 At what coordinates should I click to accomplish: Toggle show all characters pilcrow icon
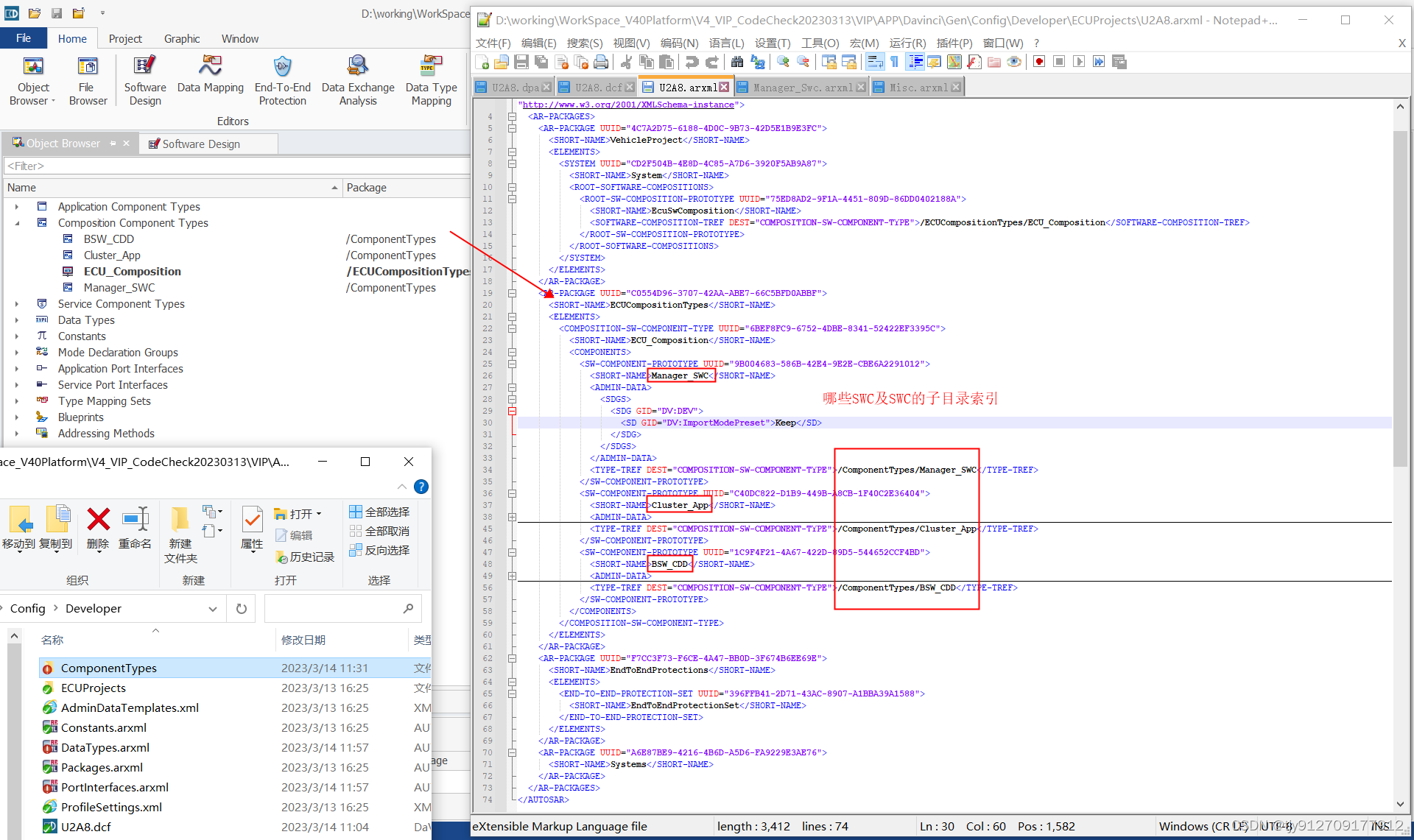point(893,62)
